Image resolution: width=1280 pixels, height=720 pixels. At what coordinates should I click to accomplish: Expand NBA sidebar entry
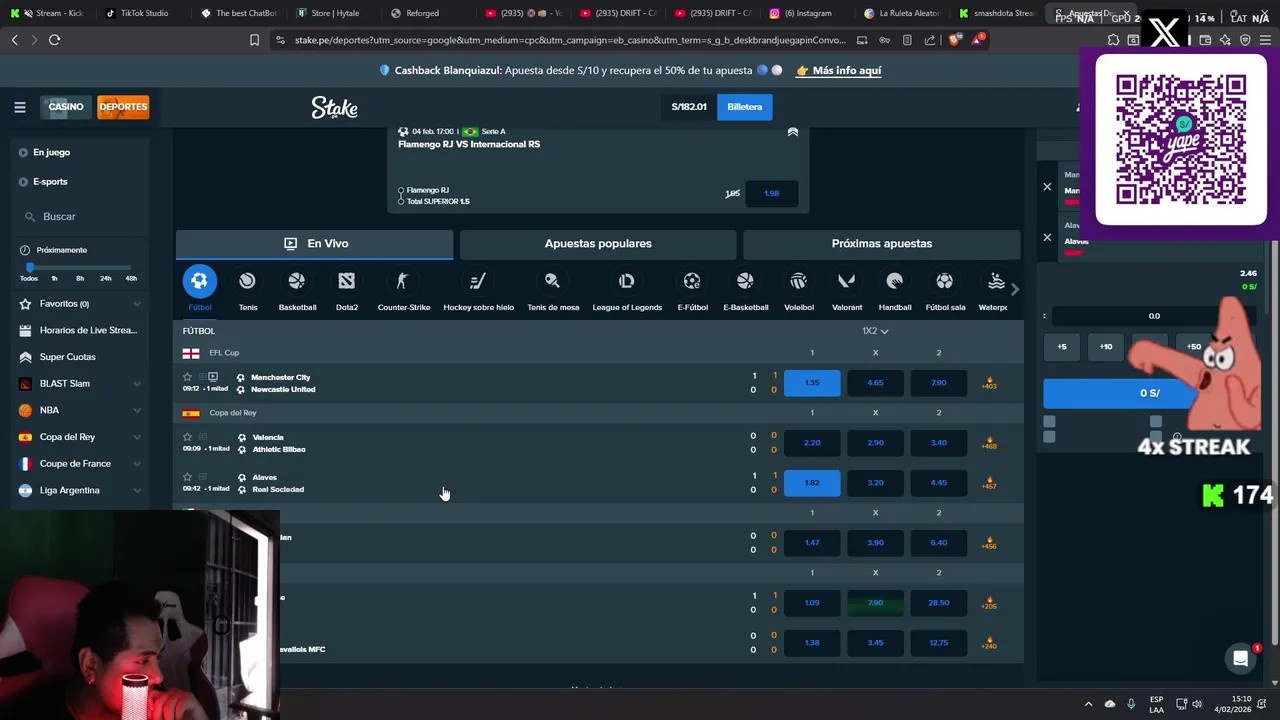(81, 410)
